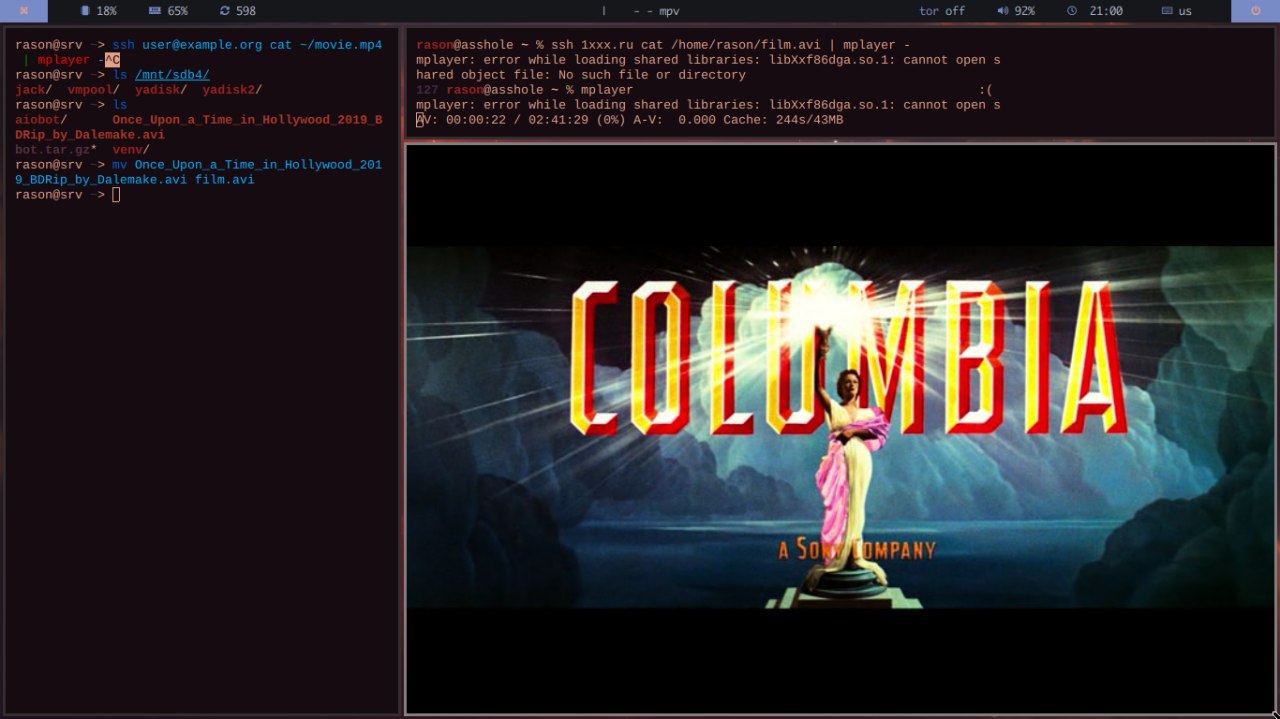Viewport: 1280px width, 719px height.
Task: Click "Cache: 244s/43MB" in the status line
Action: pyautogui.click(x=784, y=120)
